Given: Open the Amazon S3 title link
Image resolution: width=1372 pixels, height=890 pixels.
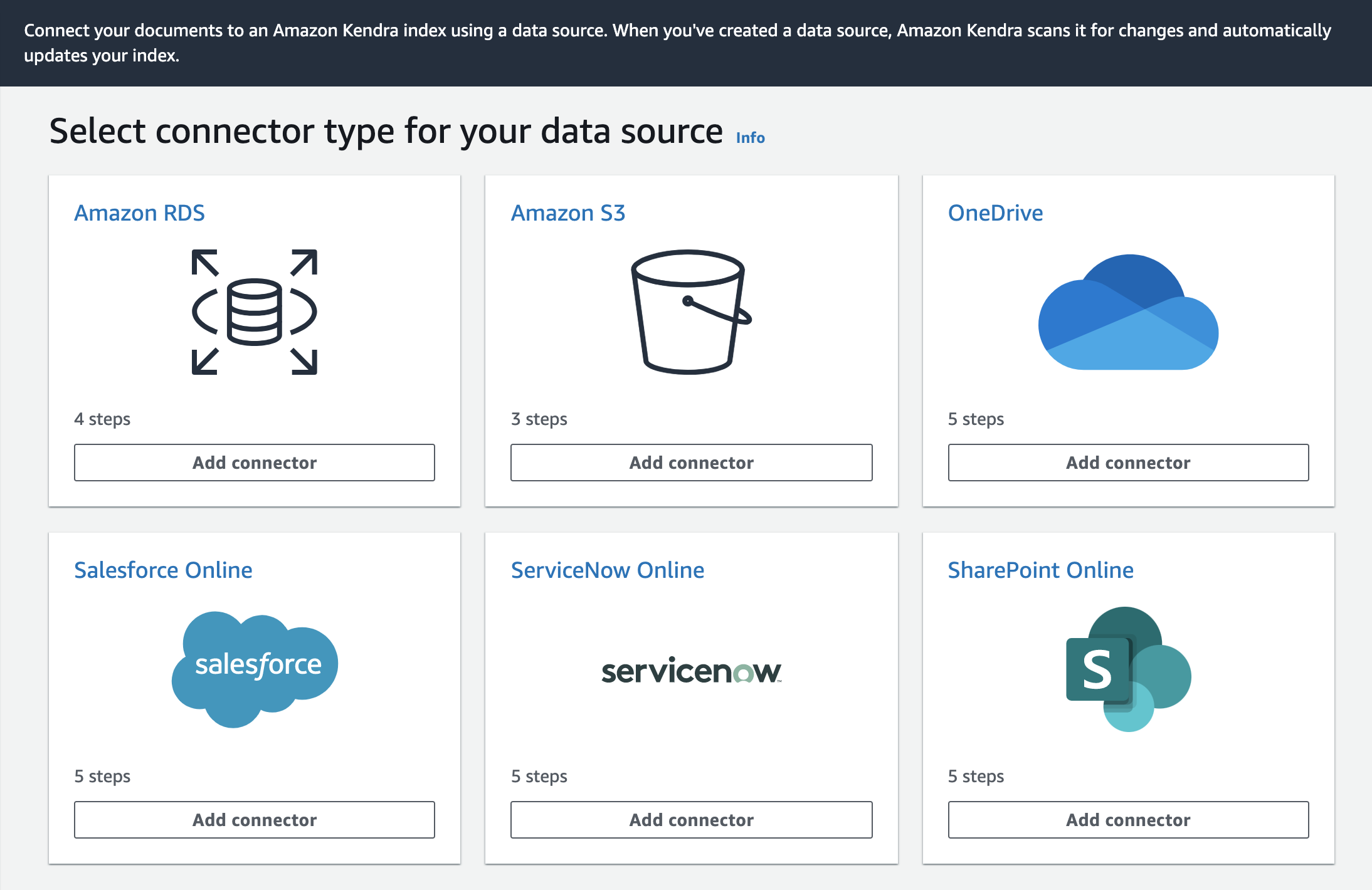Looking at the screenshot, I should (568, 213).
